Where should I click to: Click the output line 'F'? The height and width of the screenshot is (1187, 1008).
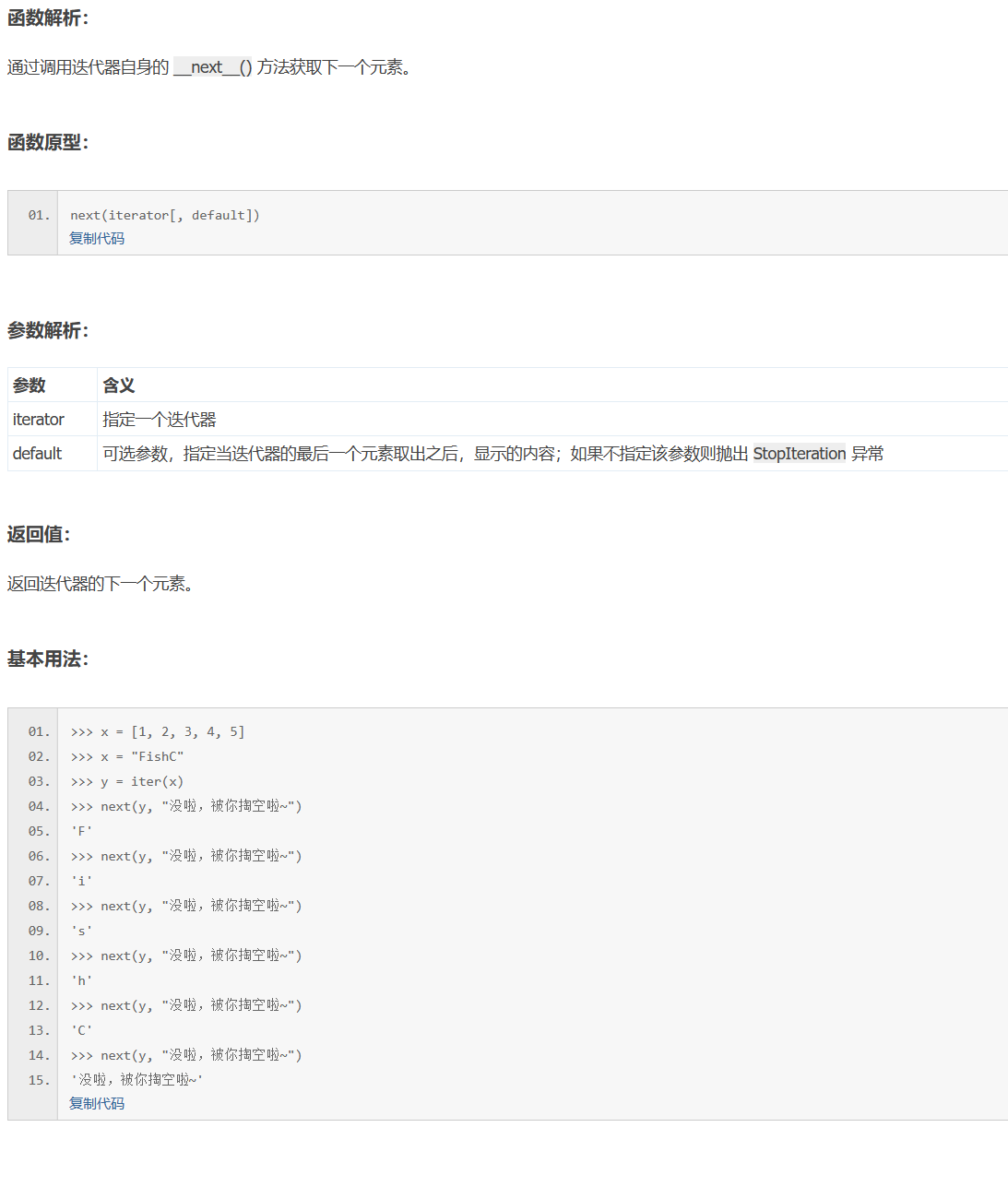click(x=81, y=831)
